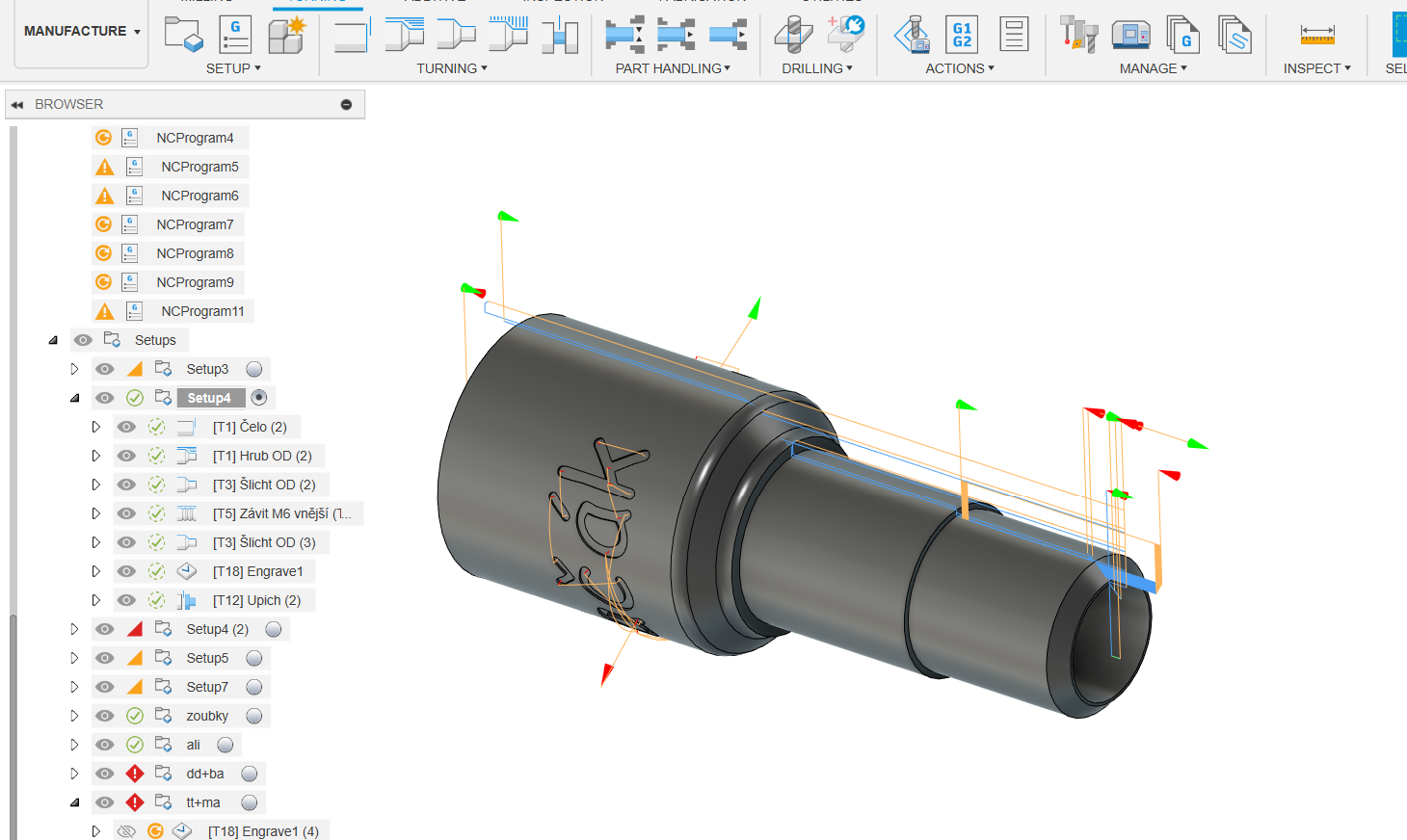
Task: Open the PART HANDLING menu
Action: [673, 68]
